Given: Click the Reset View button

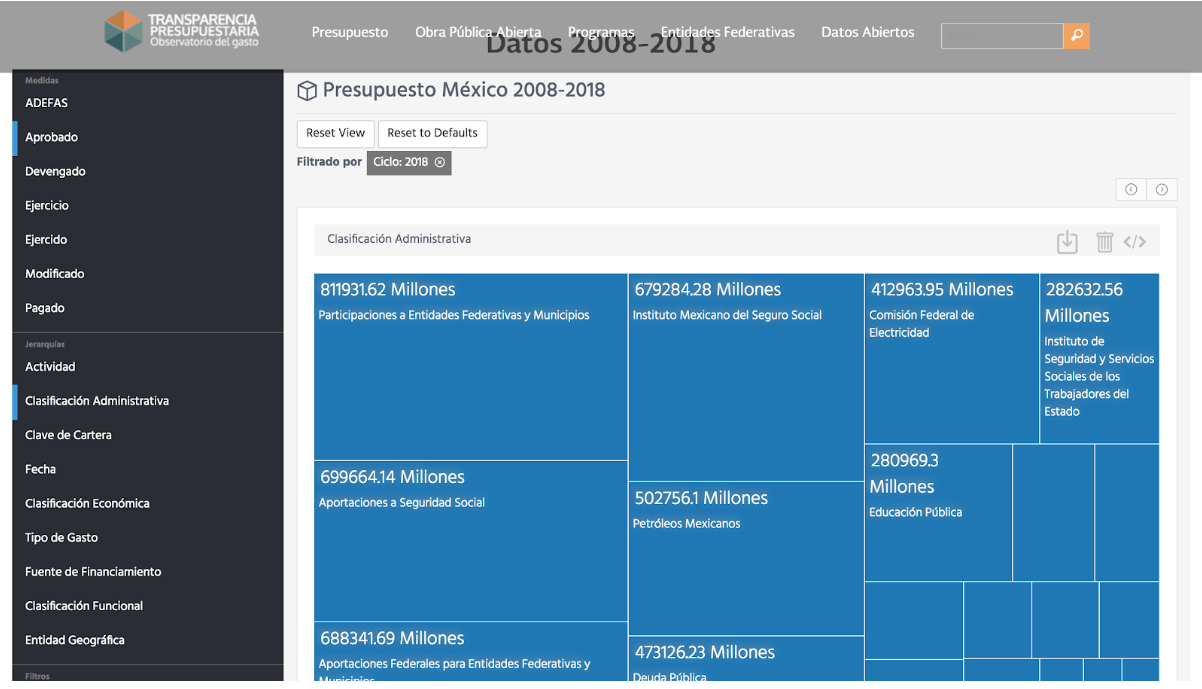Looking at the screenshot, I should coord(336,133).
